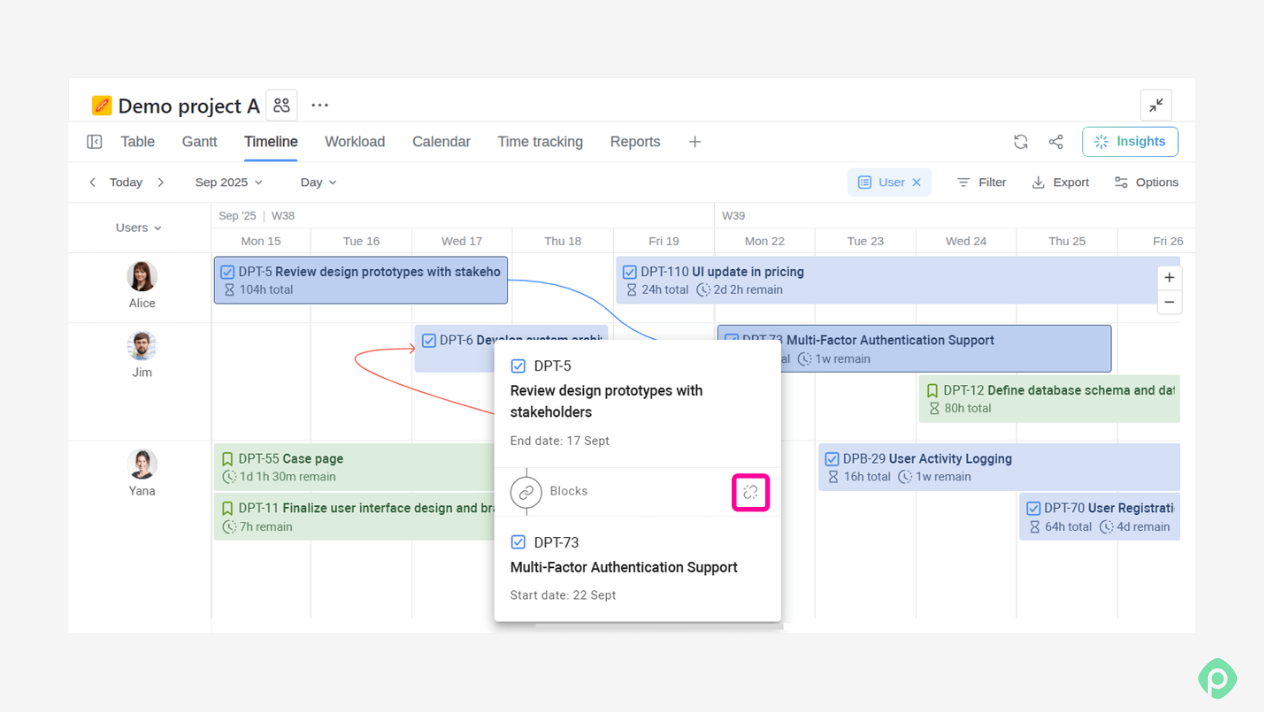The width and height of the screenshot is (1264, 712).
Task: Click the Demo project A pencil icon
Action: tap(101, 105)
